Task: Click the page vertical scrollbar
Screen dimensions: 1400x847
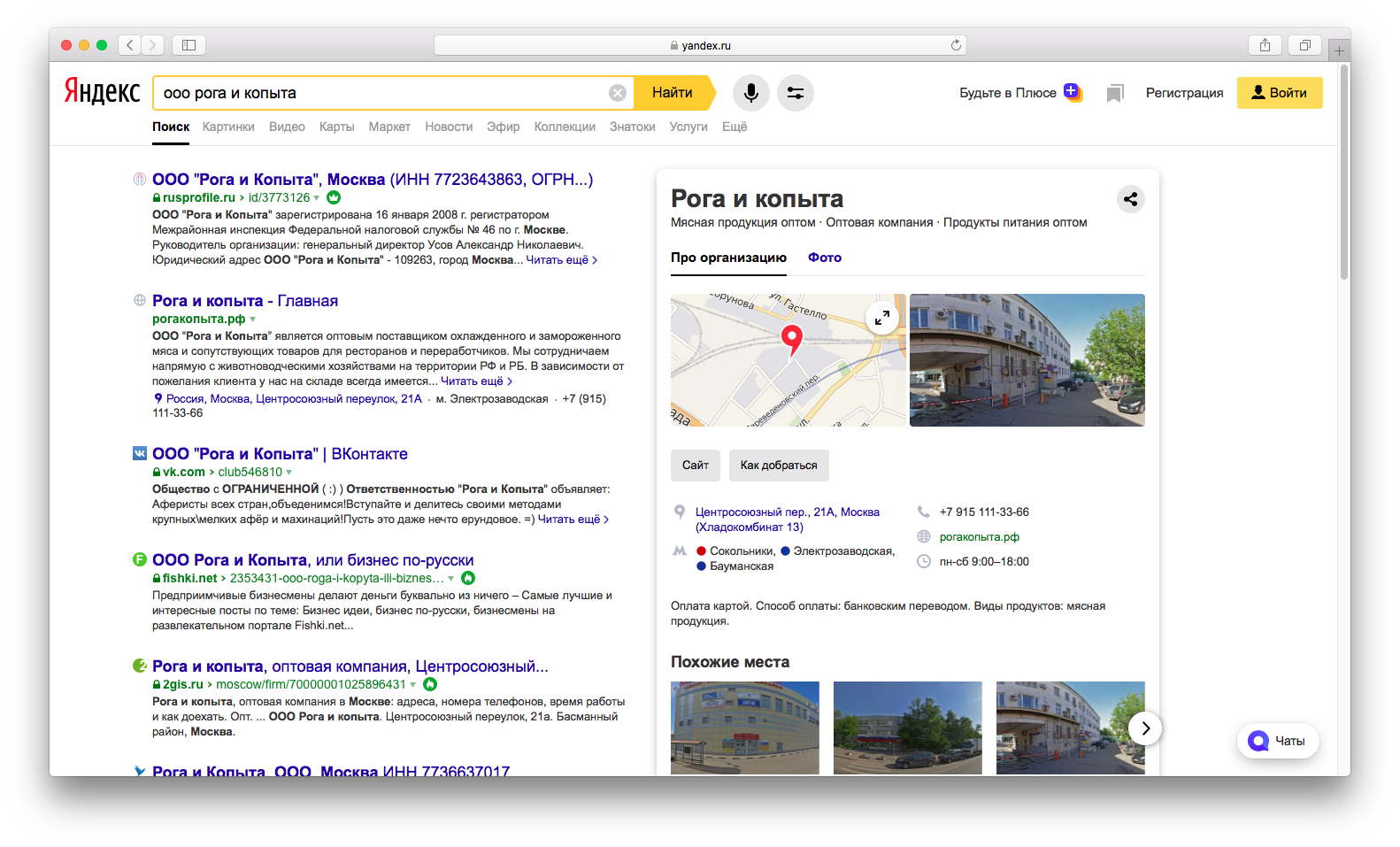Action: 1344,173
